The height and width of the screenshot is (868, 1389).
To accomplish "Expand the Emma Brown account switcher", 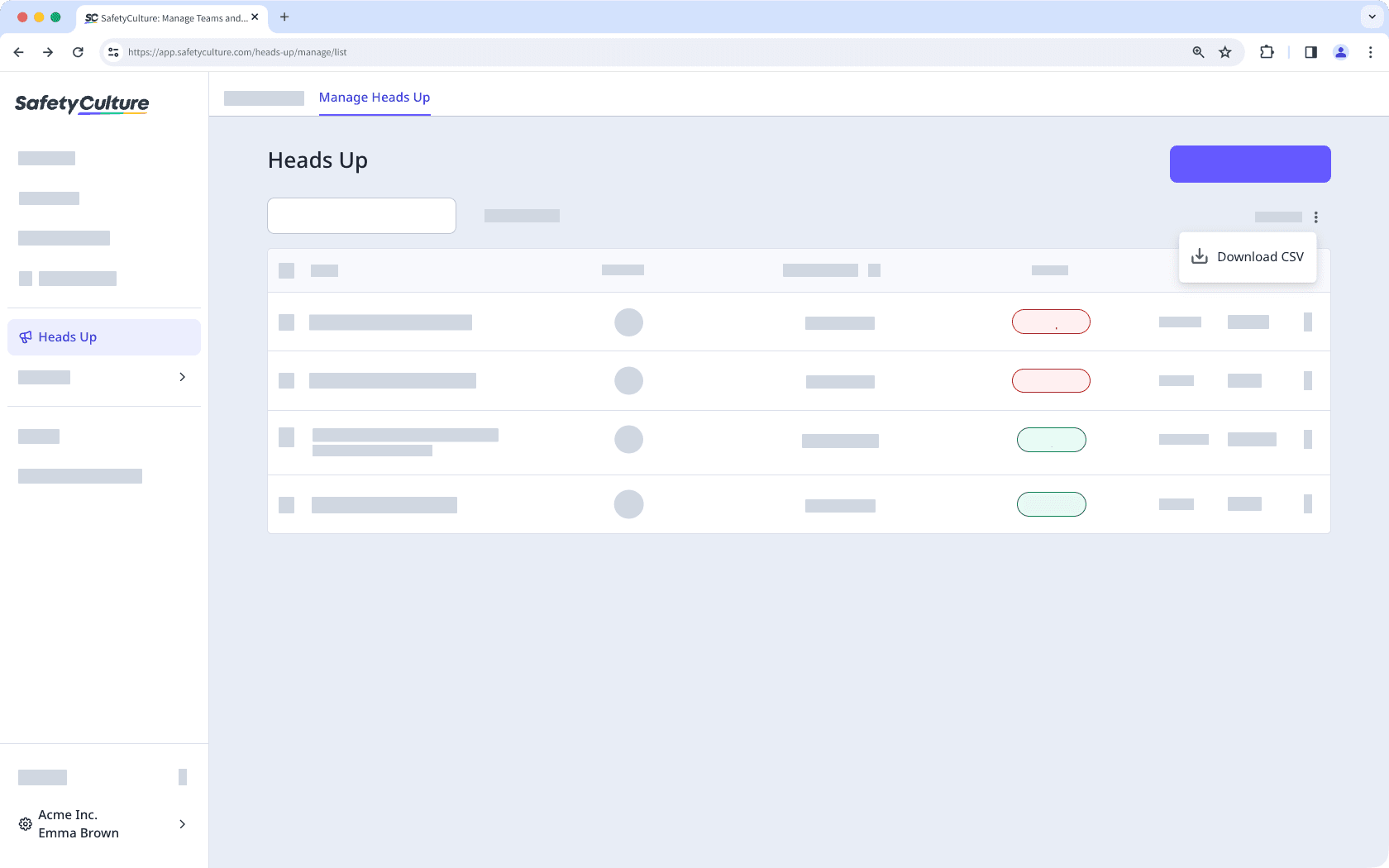I will tap(182, 823).
